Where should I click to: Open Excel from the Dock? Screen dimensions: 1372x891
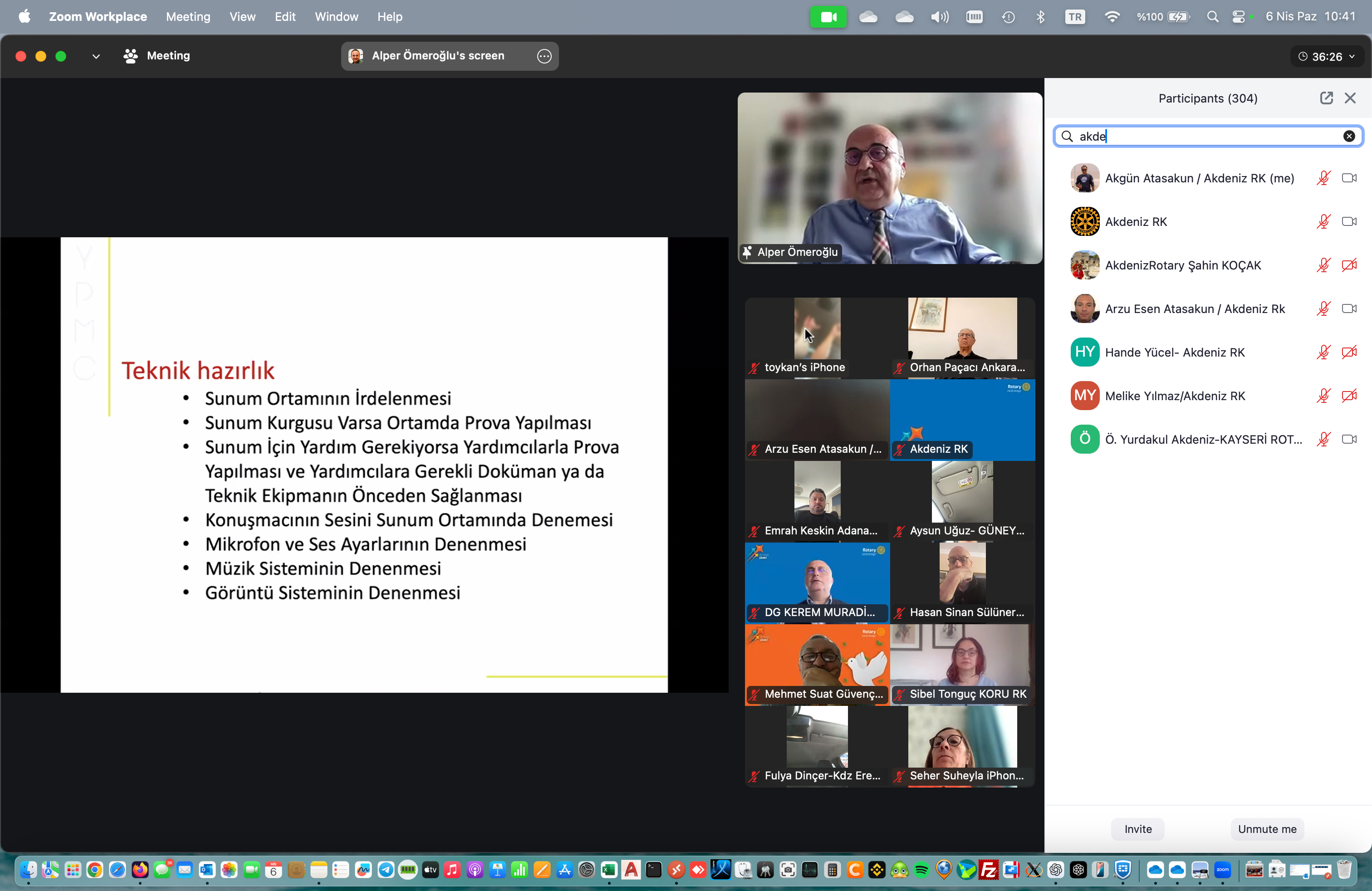coord(609,870)
